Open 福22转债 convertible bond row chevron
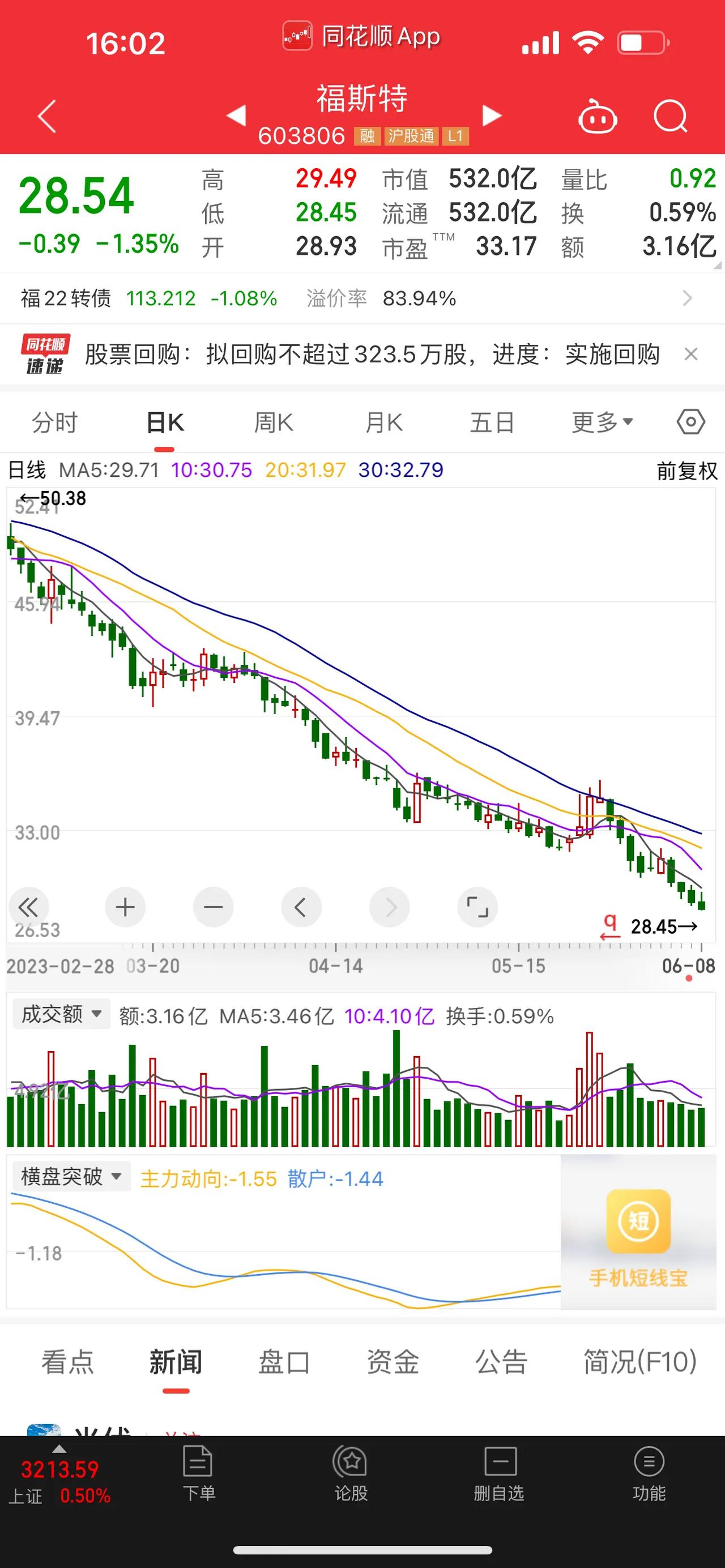The height and width of the screenshot is (1568, 725). click(688, 298)
